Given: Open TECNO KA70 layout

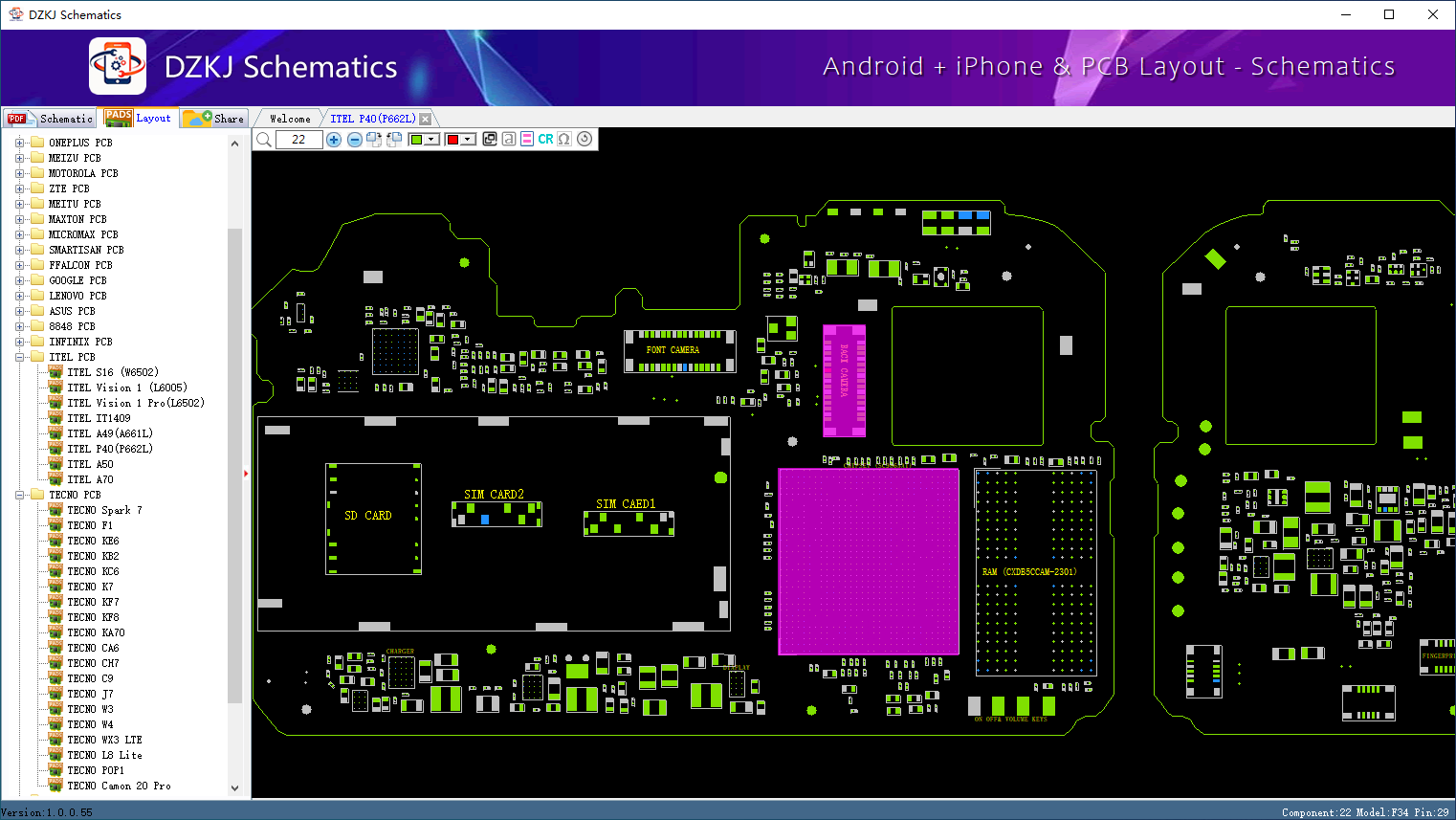Looking at the screenshot, I should [96, 632].
